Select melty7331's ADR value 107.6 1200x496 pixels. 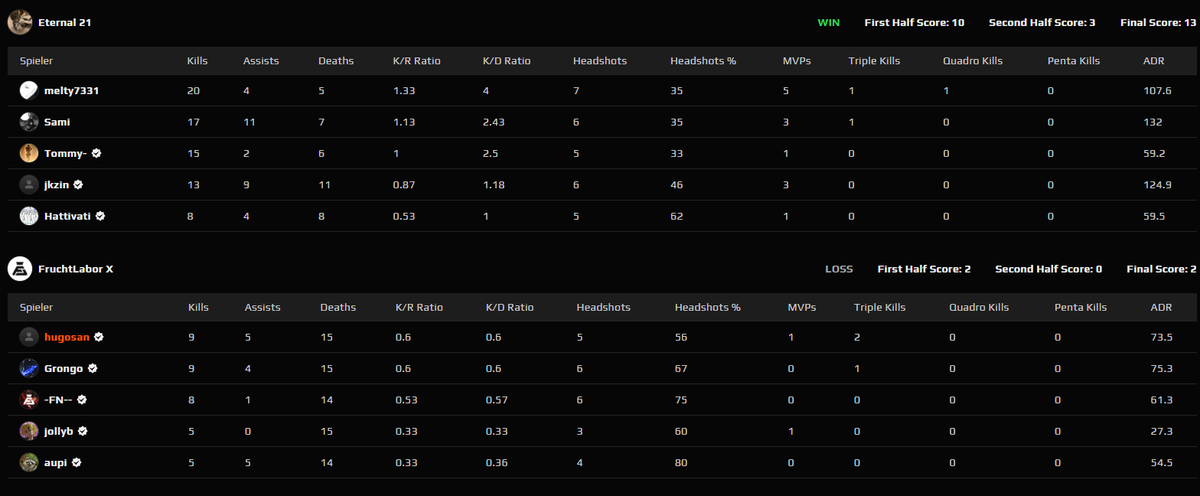pyautogui.click(x=1157, y=91)
